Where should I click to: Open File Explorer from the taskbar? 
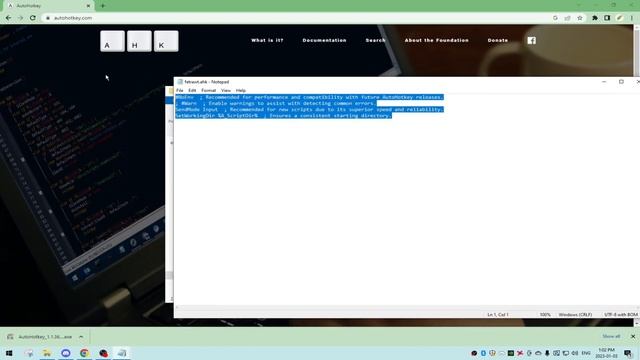point(47,353)
